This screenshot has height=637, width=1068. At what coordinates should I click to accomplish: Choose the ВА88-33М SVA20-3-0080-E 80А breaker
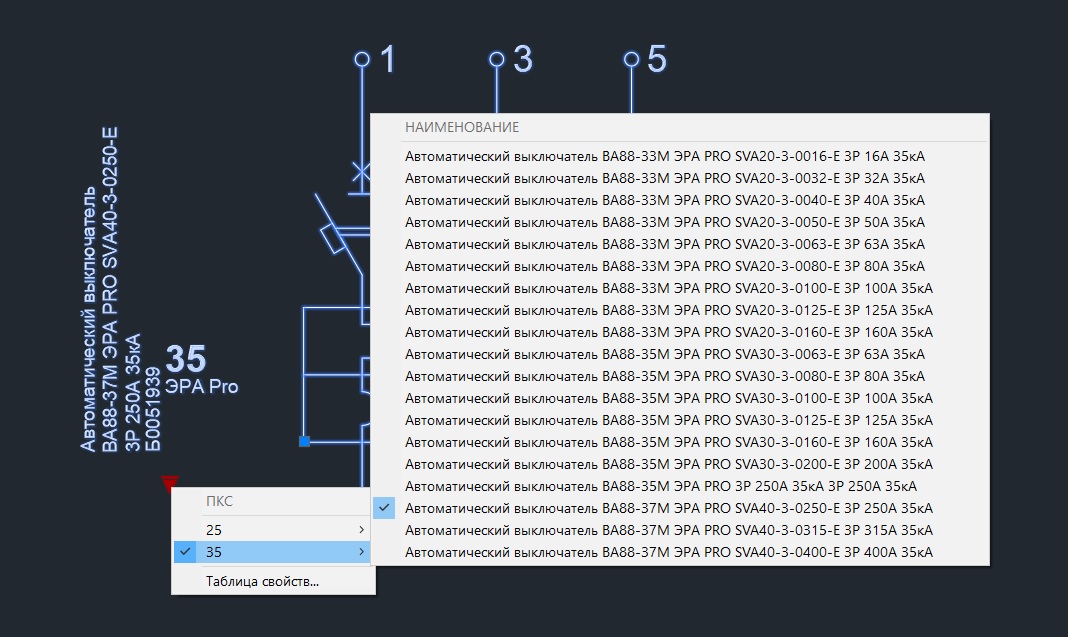click(x=680, y=266)
